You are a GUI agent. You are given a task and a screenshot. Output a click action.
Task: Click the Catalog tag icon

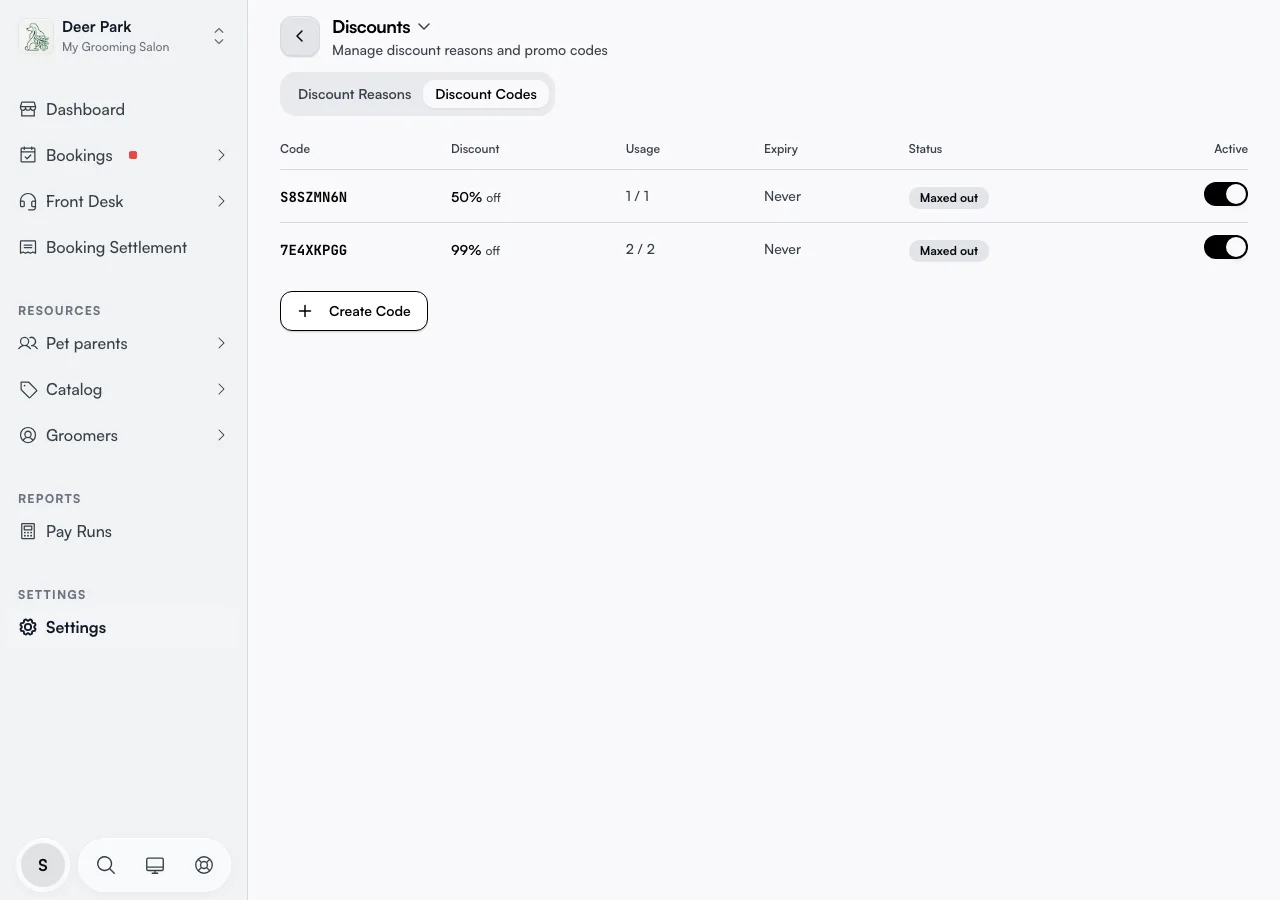tap(28, 389)
